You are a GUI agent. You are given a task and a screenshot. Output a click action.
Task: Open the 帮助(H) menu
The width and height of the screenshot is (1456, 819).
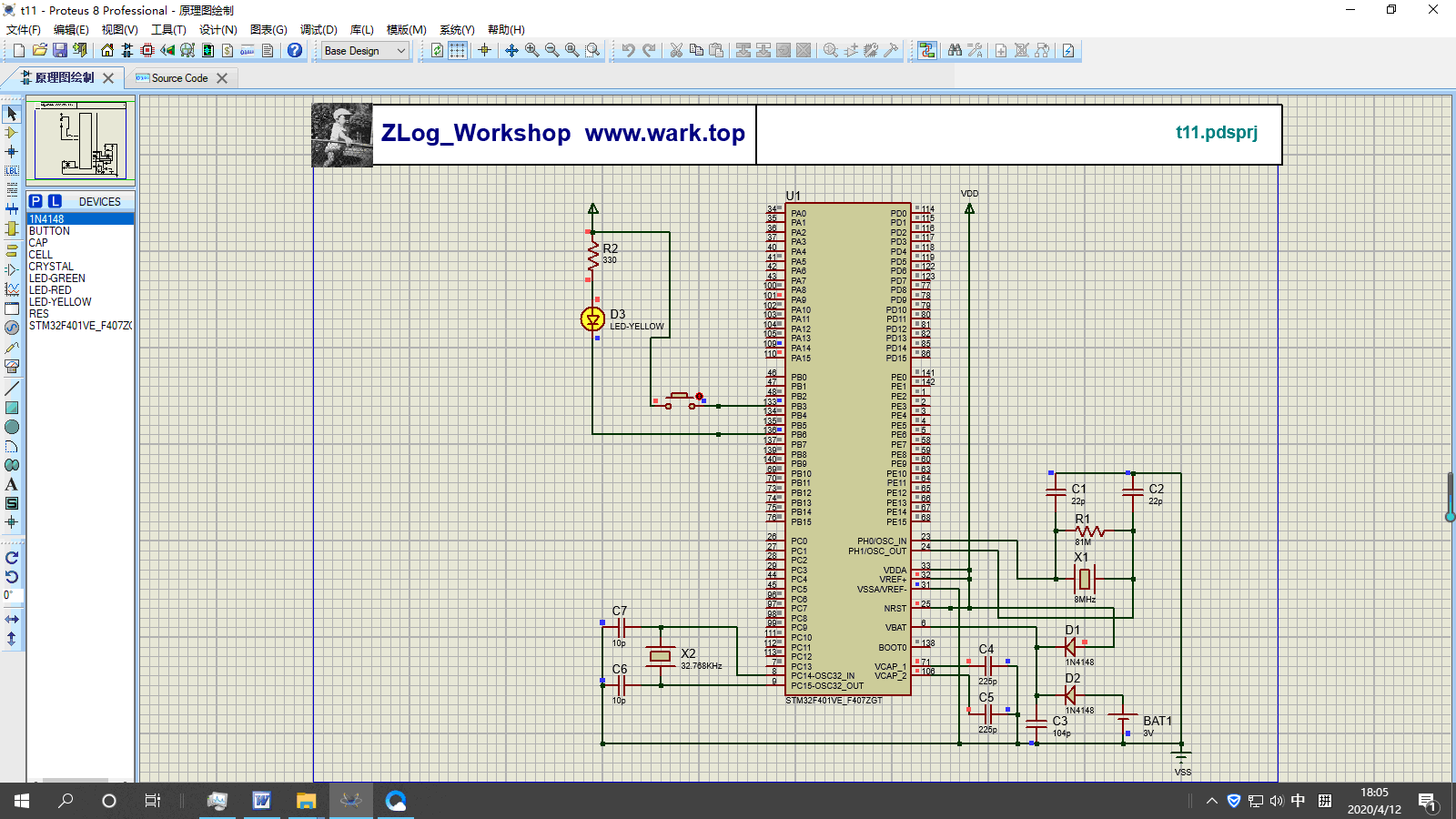click(506, 30)
